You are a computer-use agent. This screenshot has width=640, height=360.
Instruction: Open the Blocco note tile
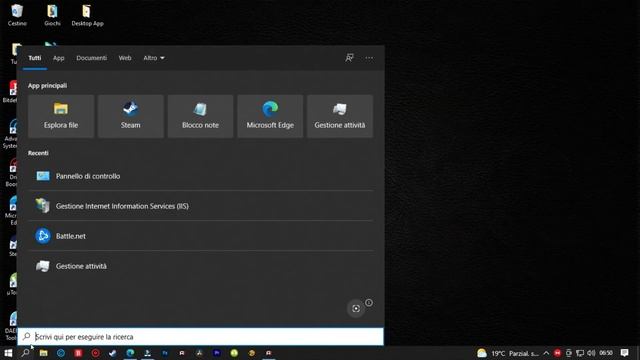pos(200,116)
